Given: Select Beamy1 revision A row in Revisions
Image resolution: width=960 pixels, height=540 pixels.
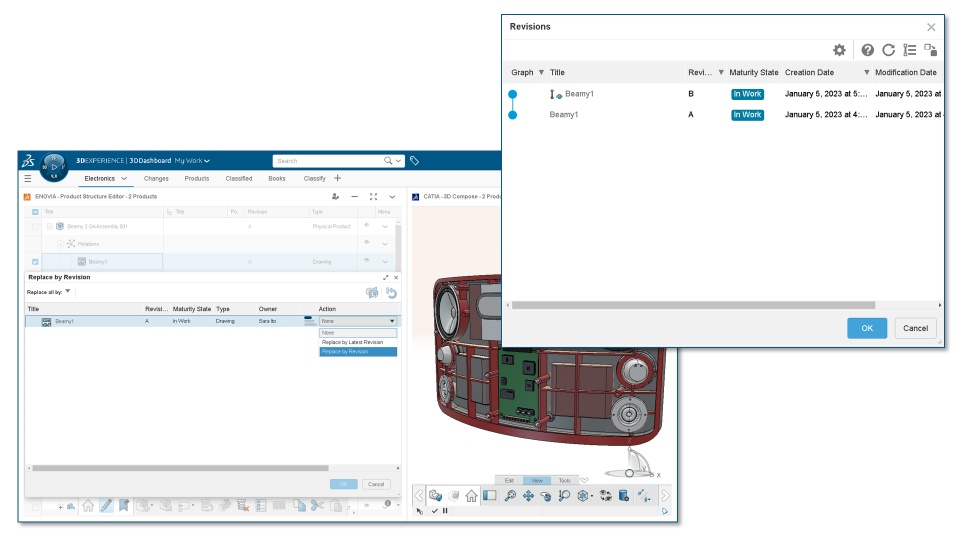Looking at the screenshot, I should coord(724,114).
